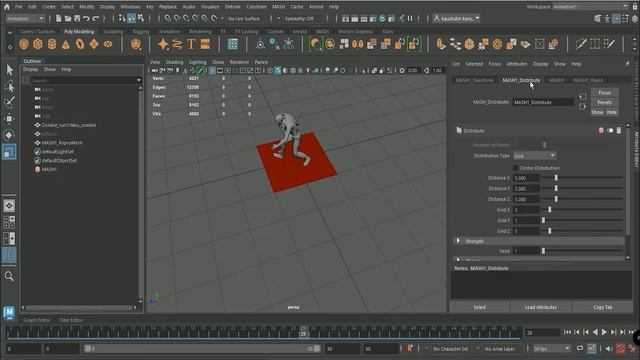Click the Undo arrow icon

click(x=86, y=18)
